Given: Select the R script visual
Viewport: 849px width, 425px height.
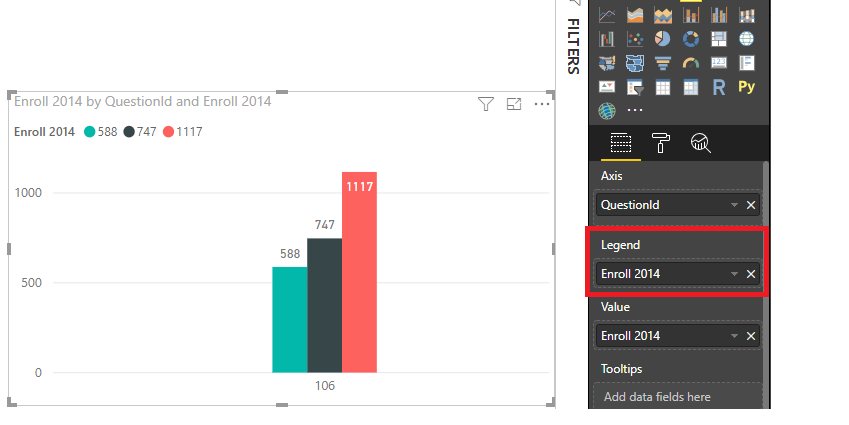Looking at the screenshot, I should [719, 87].
